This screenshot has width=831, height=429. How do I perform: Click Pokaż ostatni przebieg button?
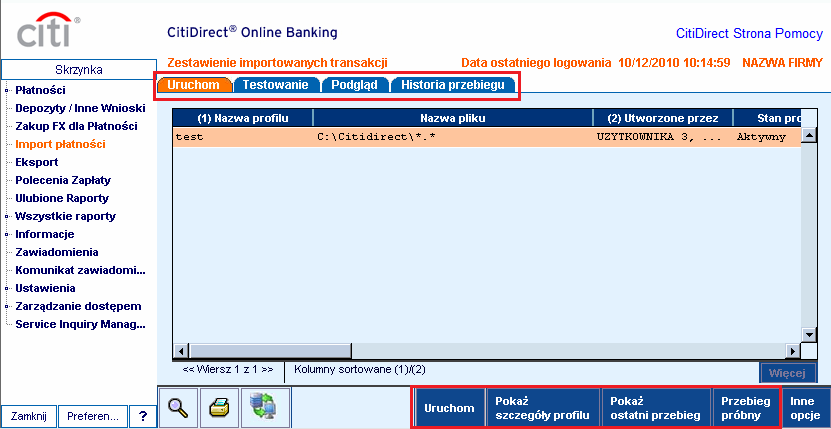coord(656,408)
